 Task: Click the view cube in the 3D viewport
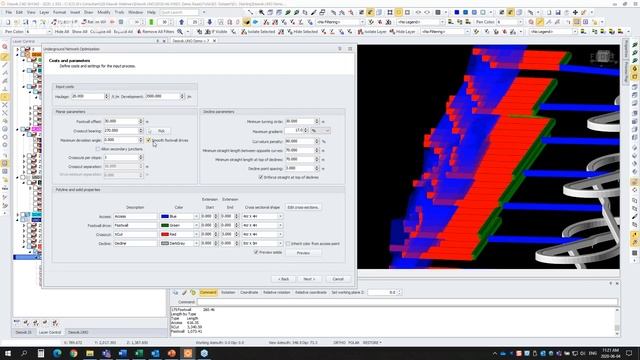point(602,57)
